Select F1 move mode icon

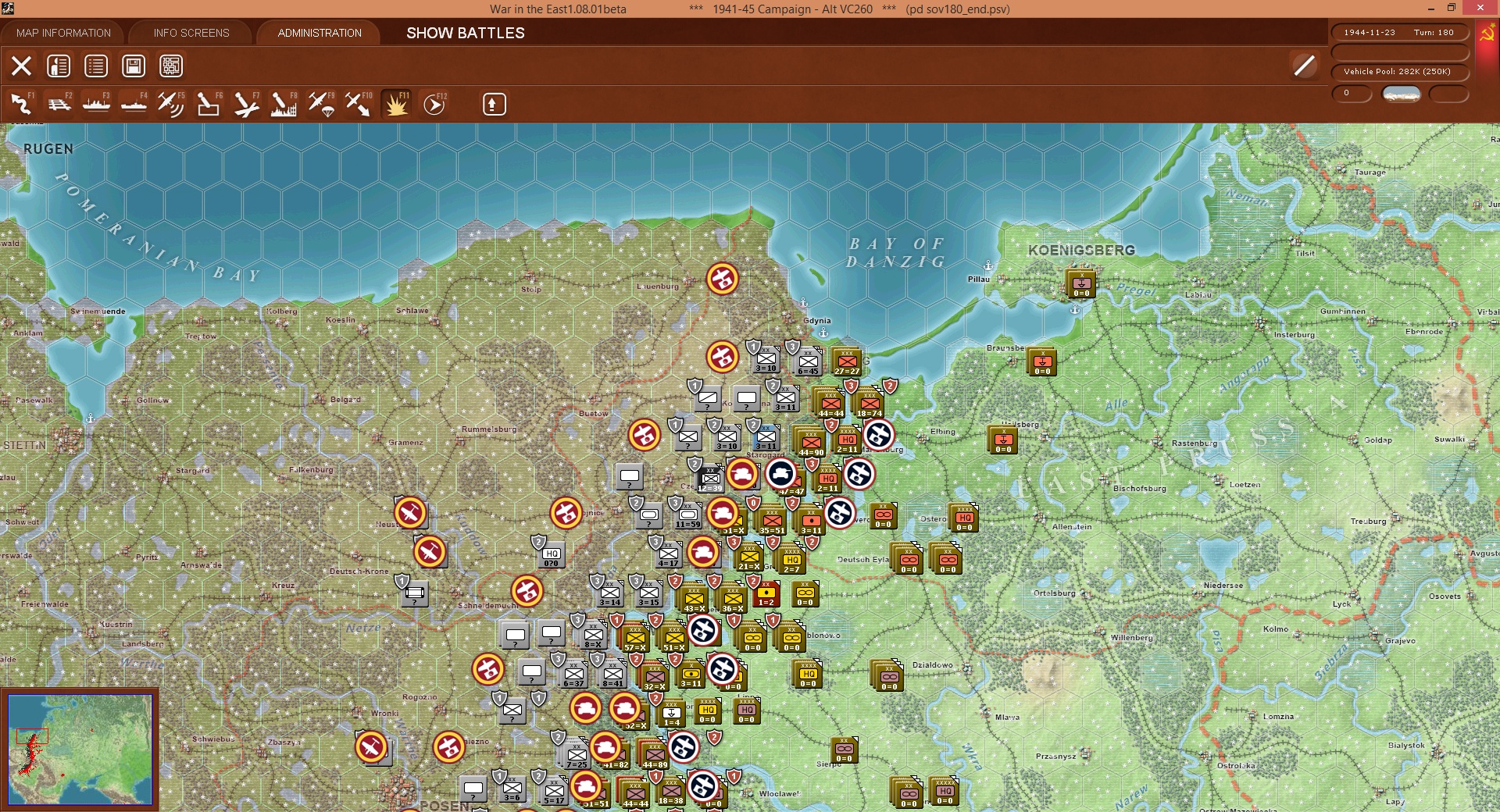coord(21,105)
